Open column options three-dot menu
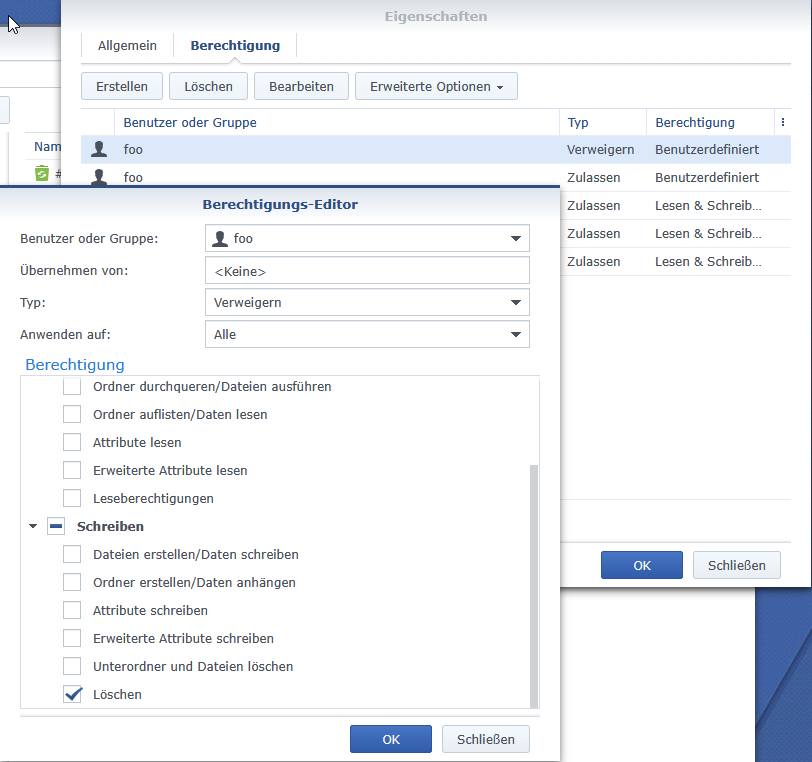The image size is (812, 762). (x=781, y=122)
